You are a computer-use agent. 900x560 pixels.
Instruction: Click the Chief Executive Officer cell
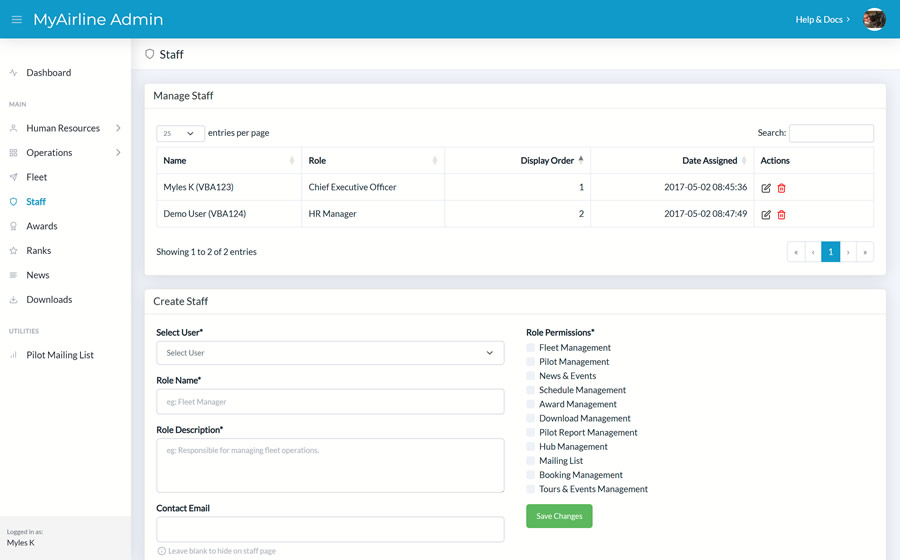tap(373, 187)
